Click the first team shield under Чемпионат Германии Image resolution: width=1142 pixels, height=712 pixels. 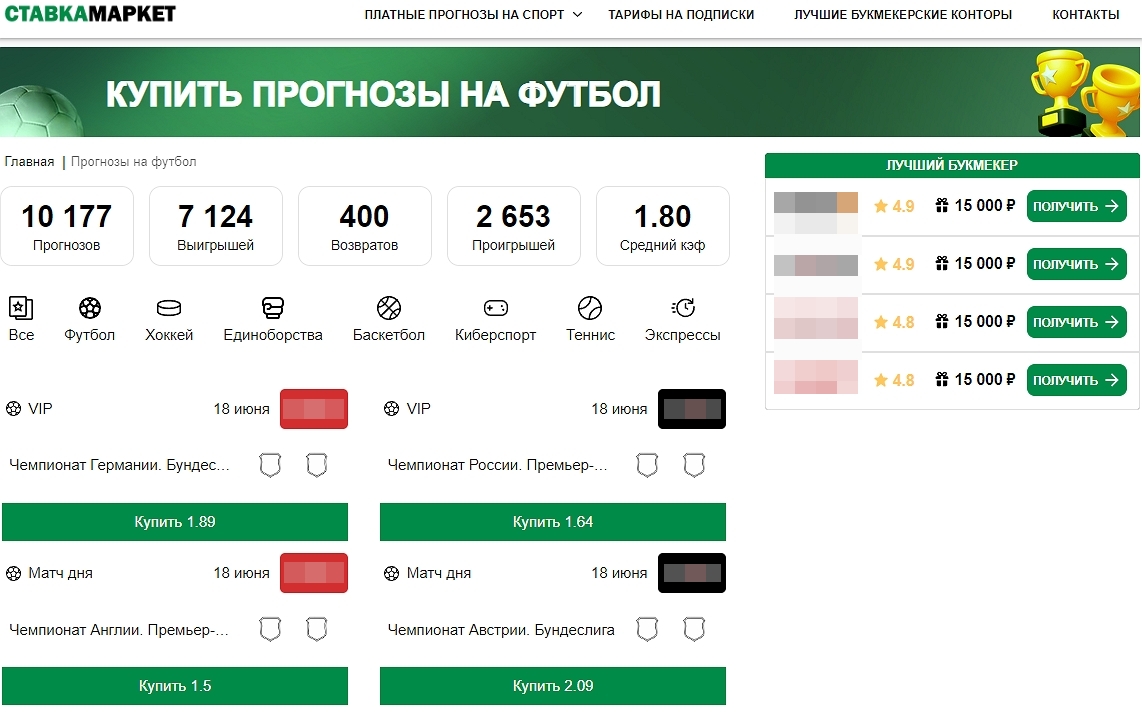tap(269, 463)
